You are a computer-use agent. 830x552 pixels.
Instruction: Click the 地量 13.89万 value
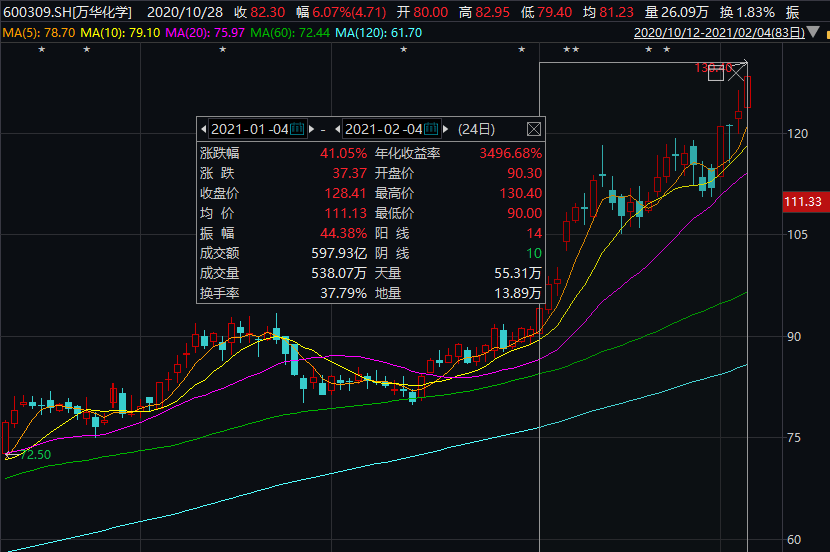(x=518, y=293)
